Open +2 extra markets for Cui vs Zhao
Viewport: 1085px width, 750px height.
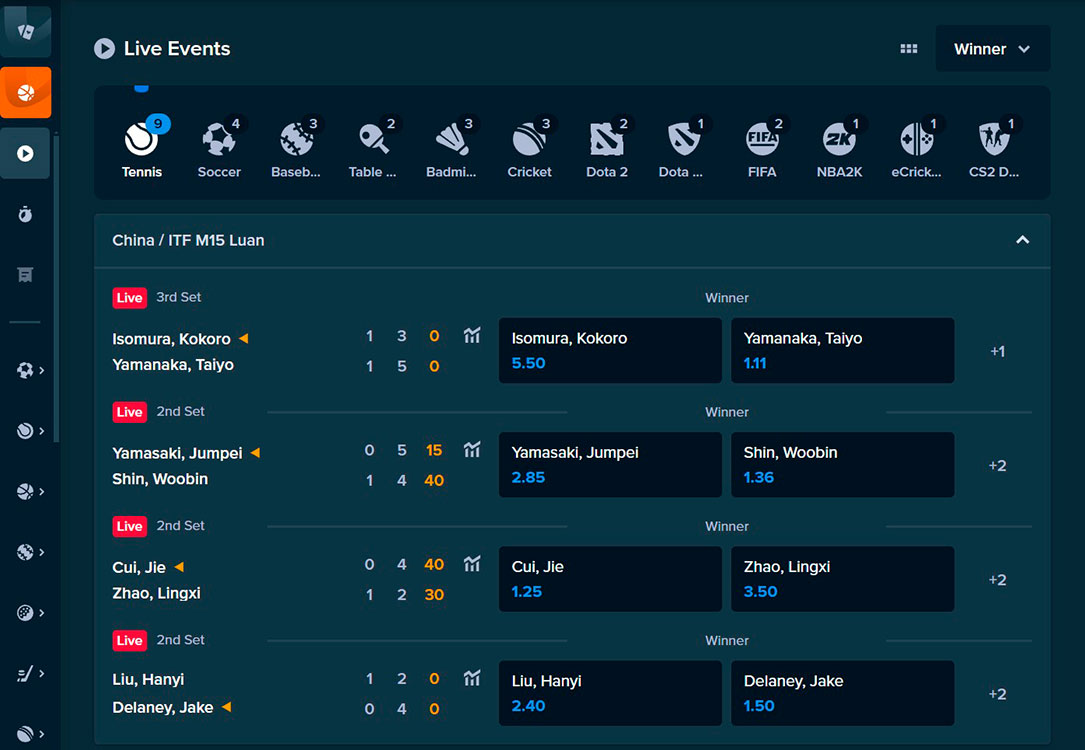click(997, 579)
